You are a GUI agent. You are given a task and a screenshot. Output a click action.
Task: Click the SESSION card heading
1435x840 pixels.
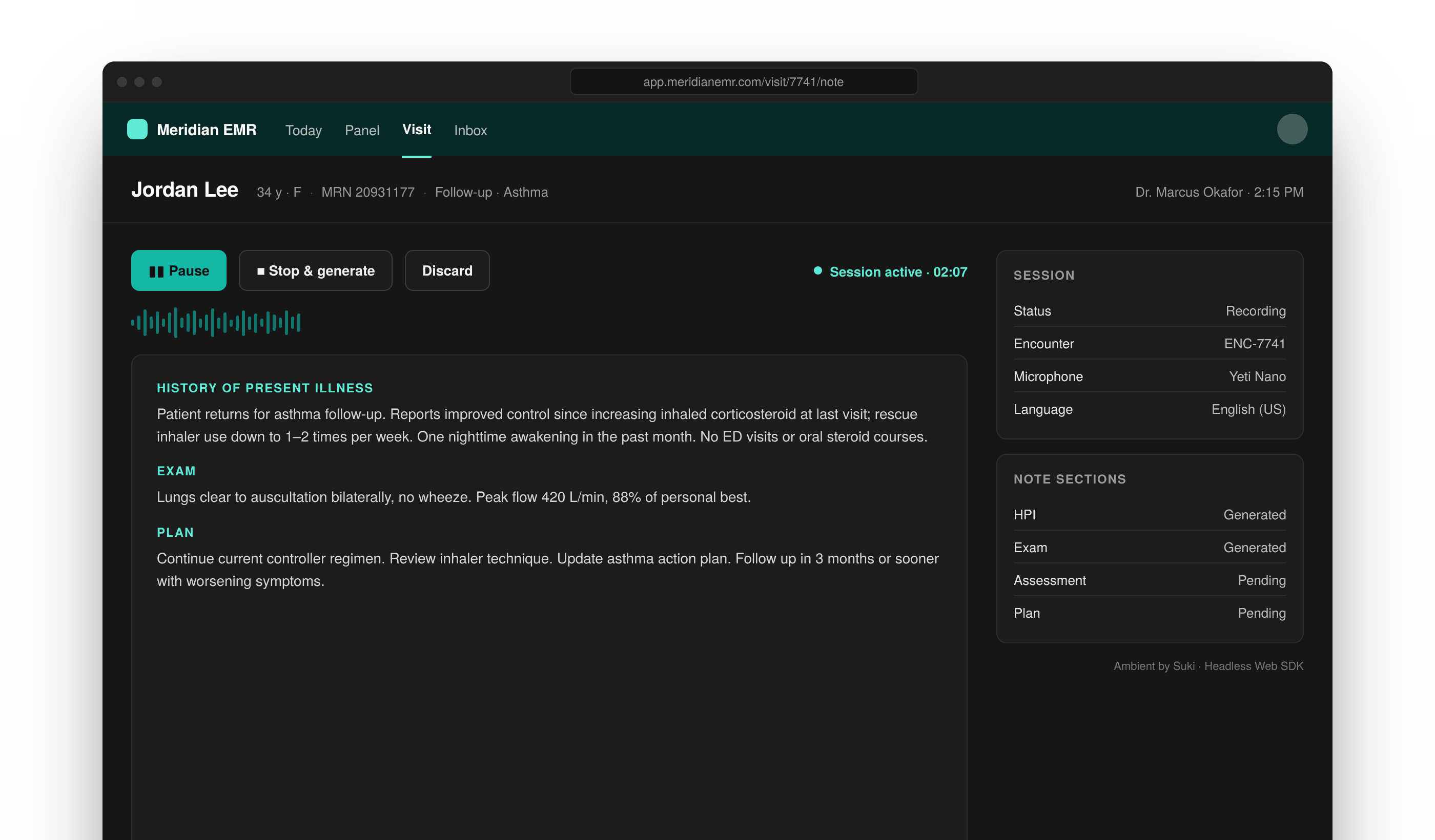(x=1044, y=276)
